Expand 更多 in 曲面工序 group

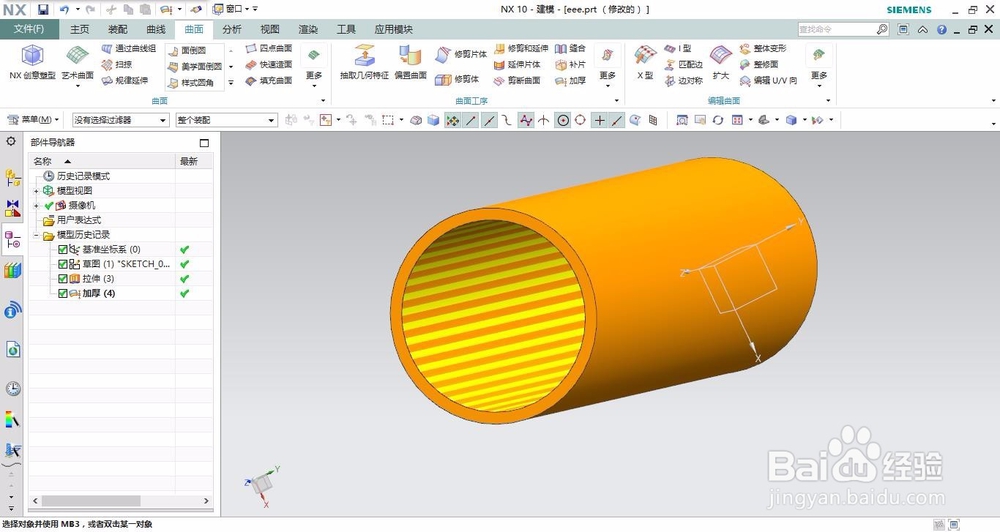click(607, 66)
